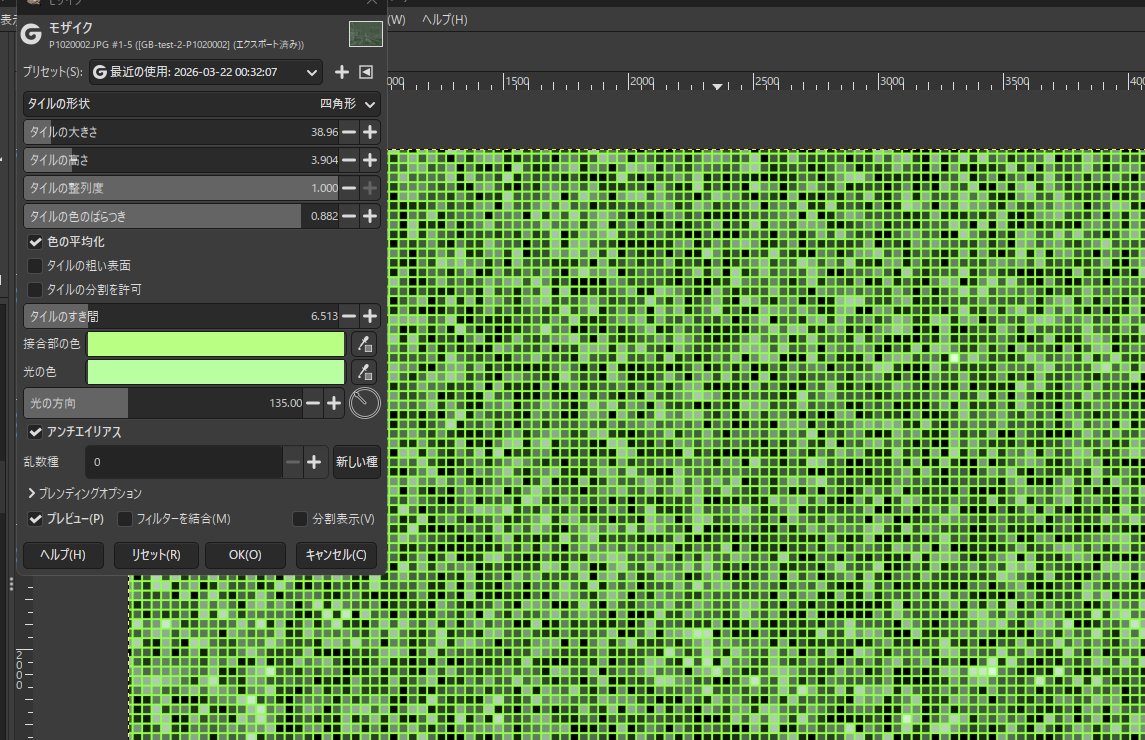Click リセット(R) button
1145x740 pixels.
pyautogui.click(x=156, y=555)
